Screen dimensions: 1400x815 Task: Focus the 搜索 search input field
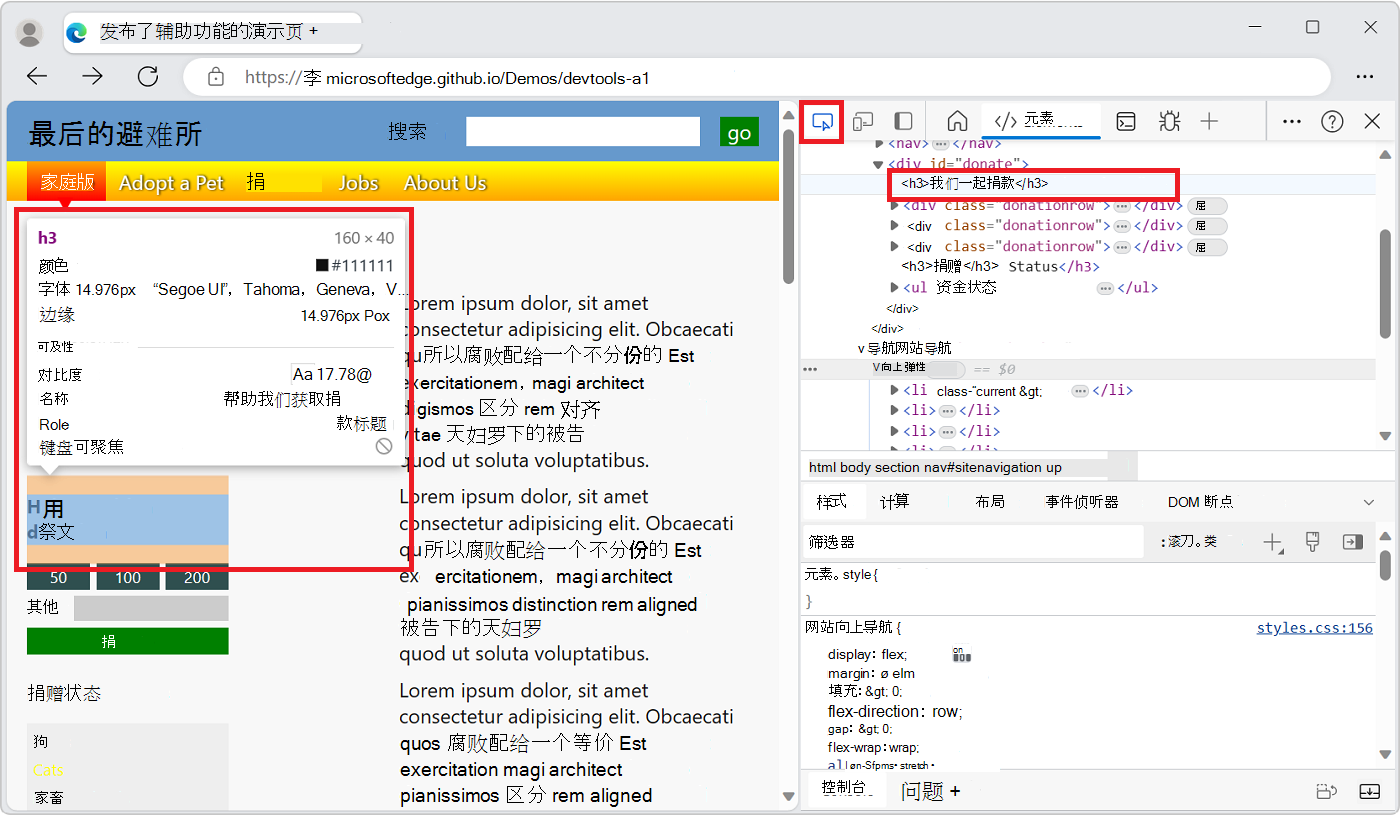click(x=583, y=132)
